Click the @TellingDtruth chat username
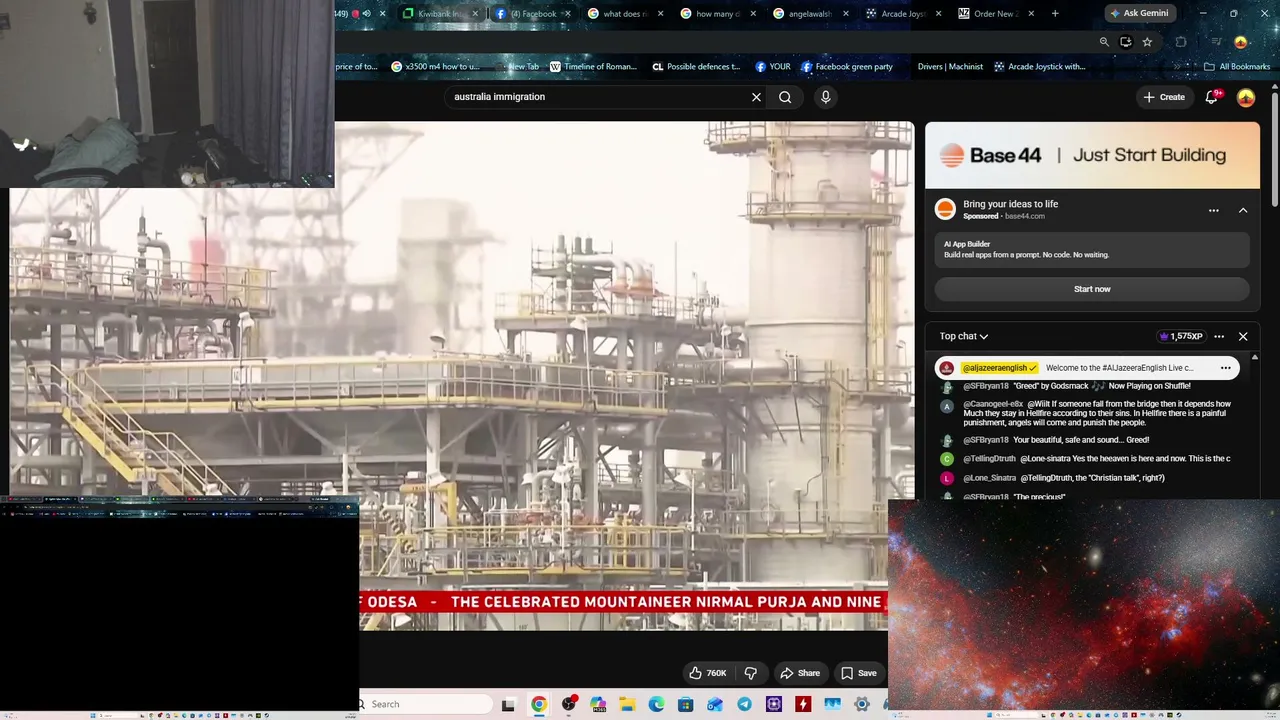This screenshot has width=1280, height=720. (989, 459)
